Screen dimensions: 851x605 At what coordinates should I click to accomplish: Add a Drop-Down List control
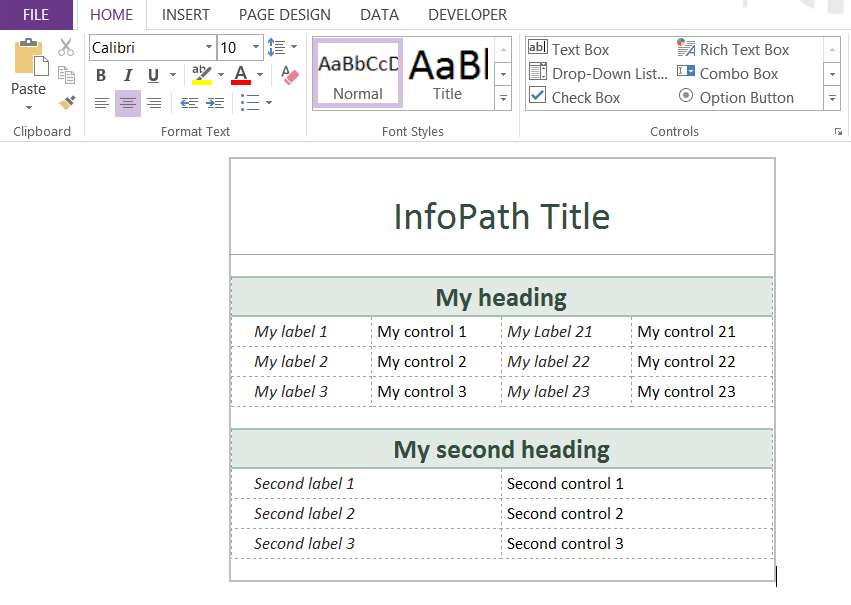600,73
